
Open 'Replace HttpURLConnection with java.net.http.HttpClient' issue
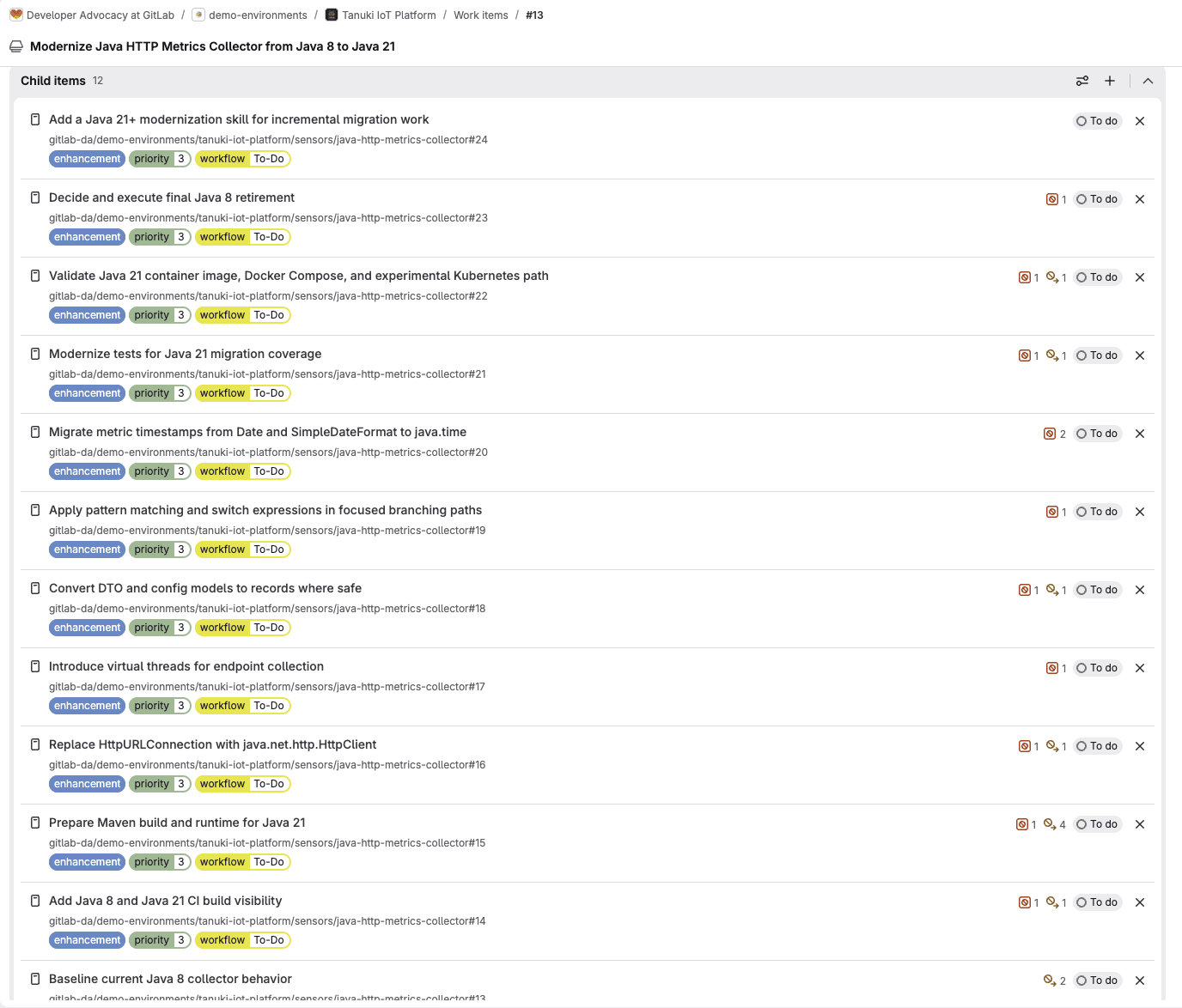(213, 744)
